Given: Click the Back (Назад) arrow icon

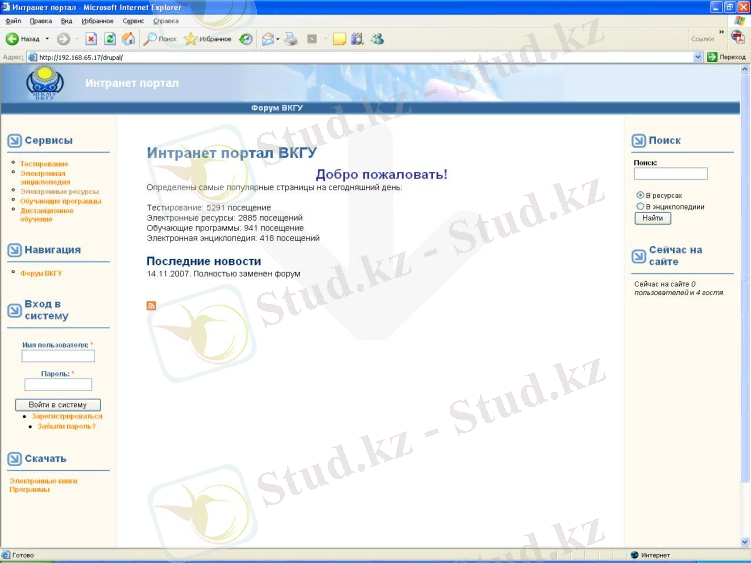Looking at the screenshot, I should (x=12, y=39).
